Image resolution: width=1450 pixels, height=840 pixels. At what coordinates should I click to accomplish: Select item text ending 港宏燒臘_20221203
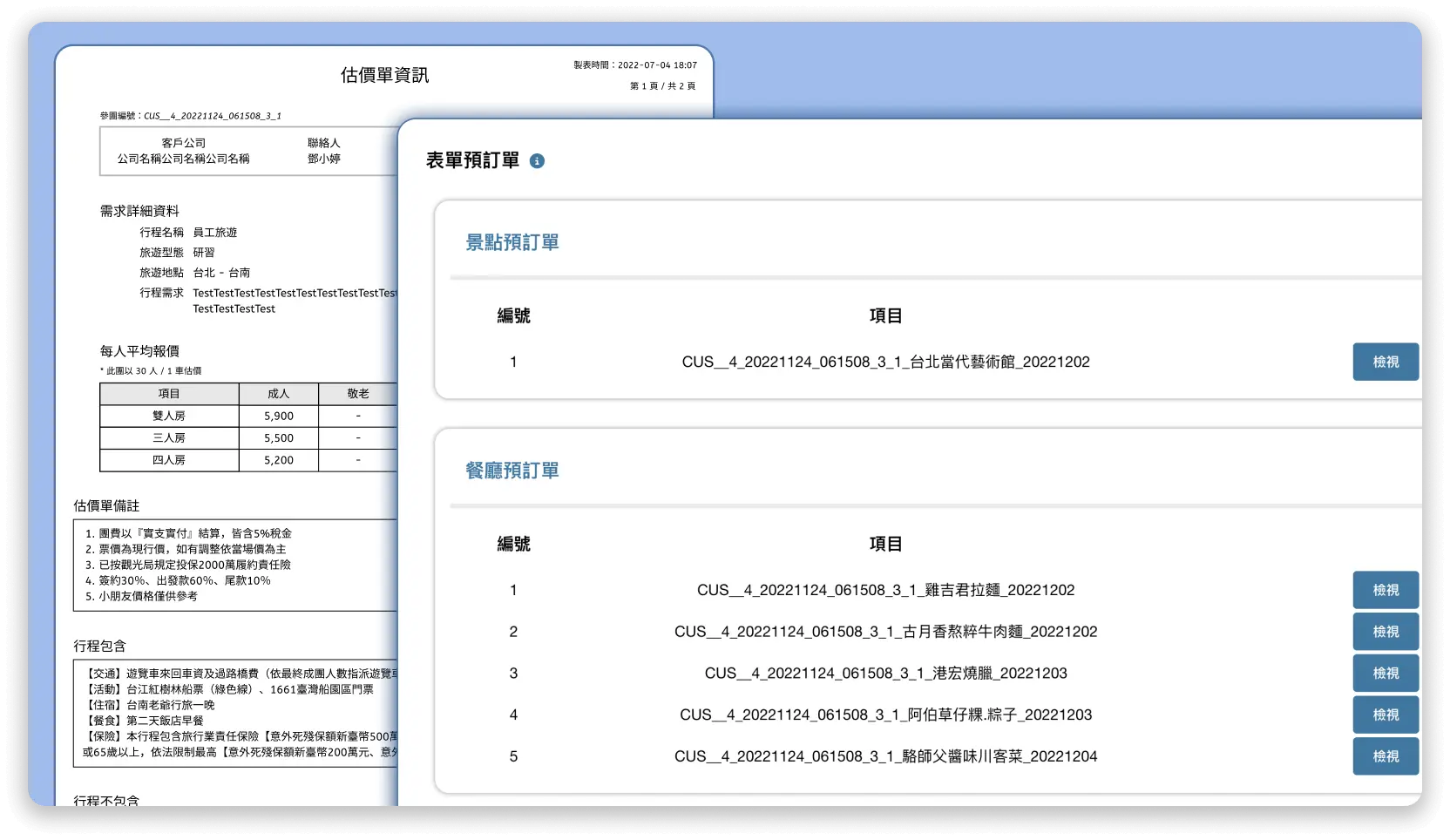click(x=885, y=674)
